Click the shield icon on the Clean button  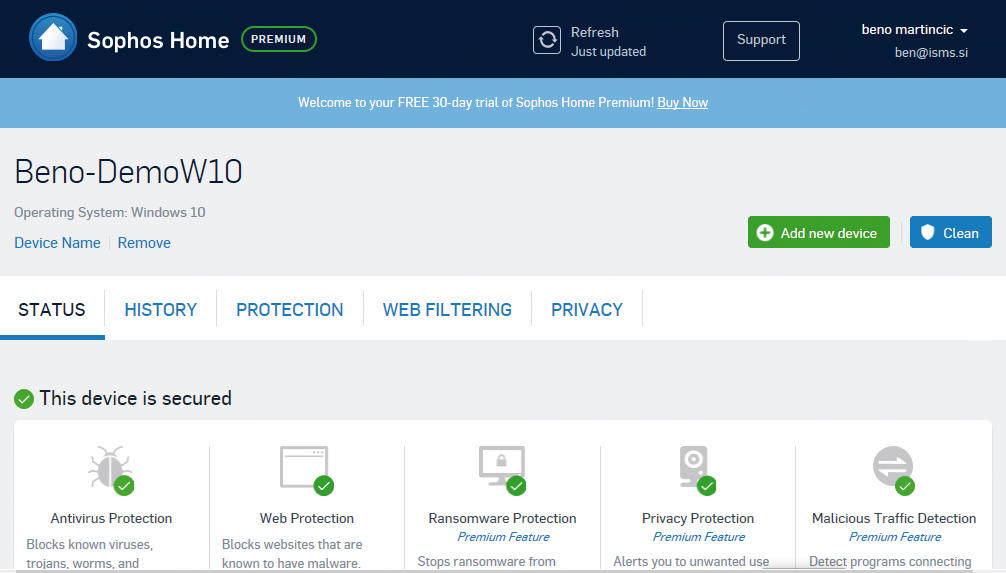(x=928, y=232)
